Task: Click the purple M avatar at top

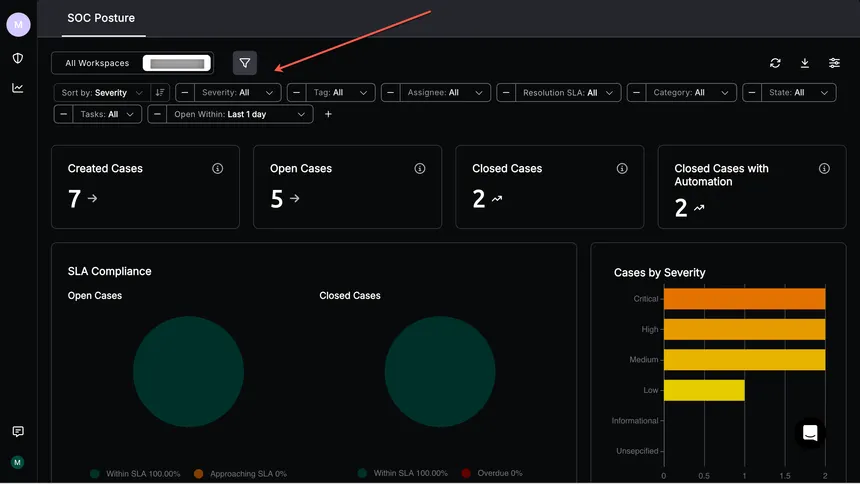Action: [18, 25]
